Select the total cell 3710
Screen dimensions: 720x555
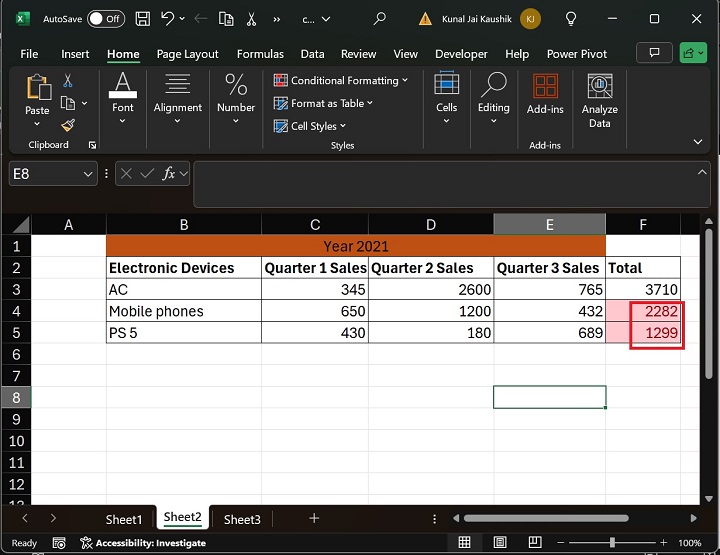643,289
